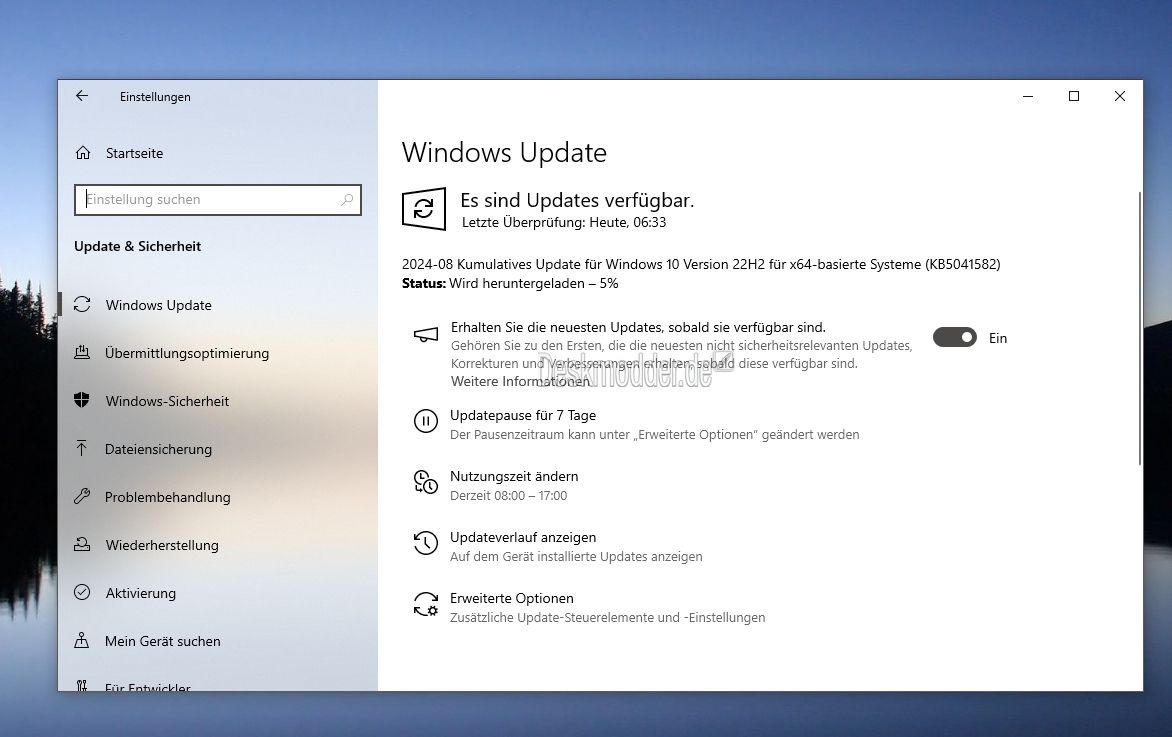Minimize the Einstellungen window
The image size is (1172, 737).
pos(1028,96)
